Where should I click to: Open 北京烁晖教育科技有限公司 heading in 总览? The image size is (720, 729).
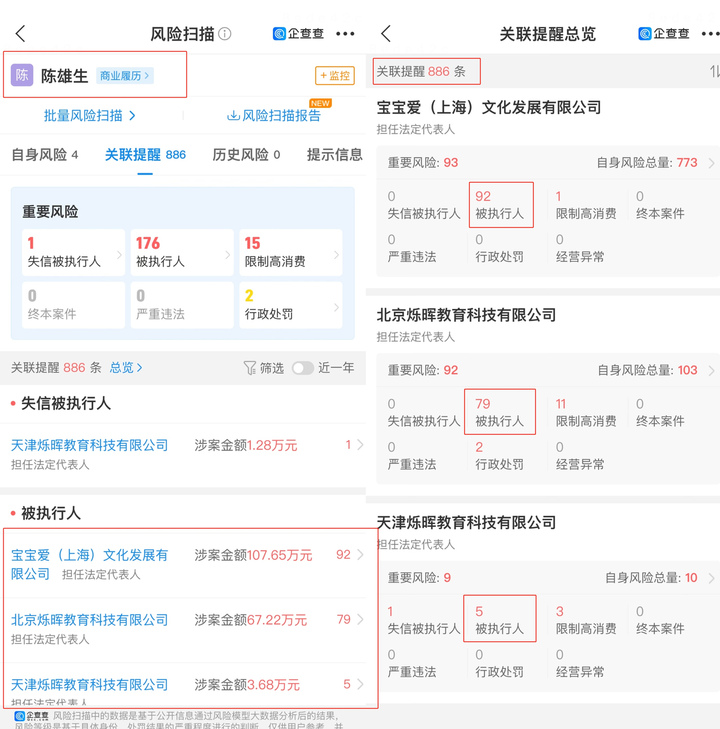point(466,315)
